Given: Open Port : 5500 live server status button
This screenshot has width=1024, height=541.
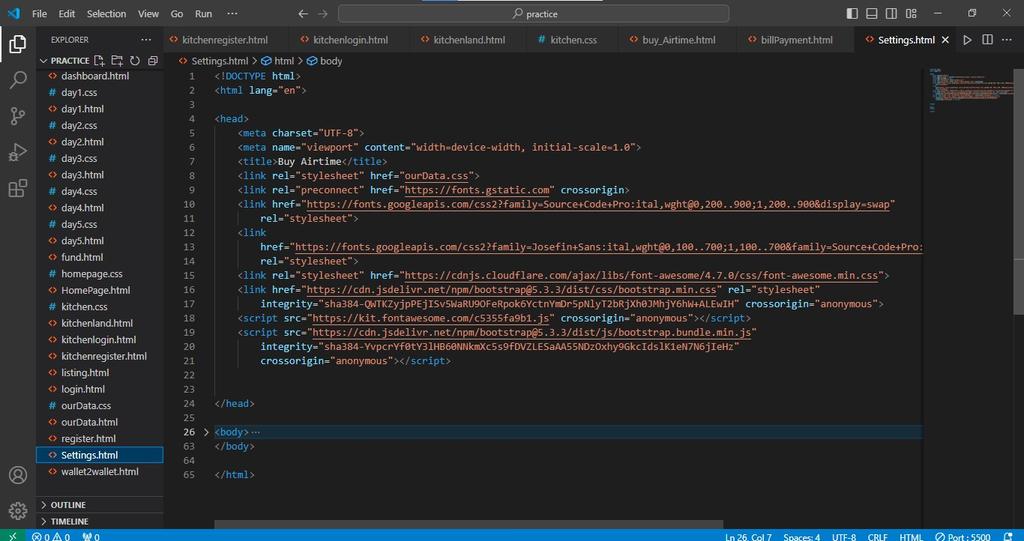Looking at the screenshot, I should 963,536.
